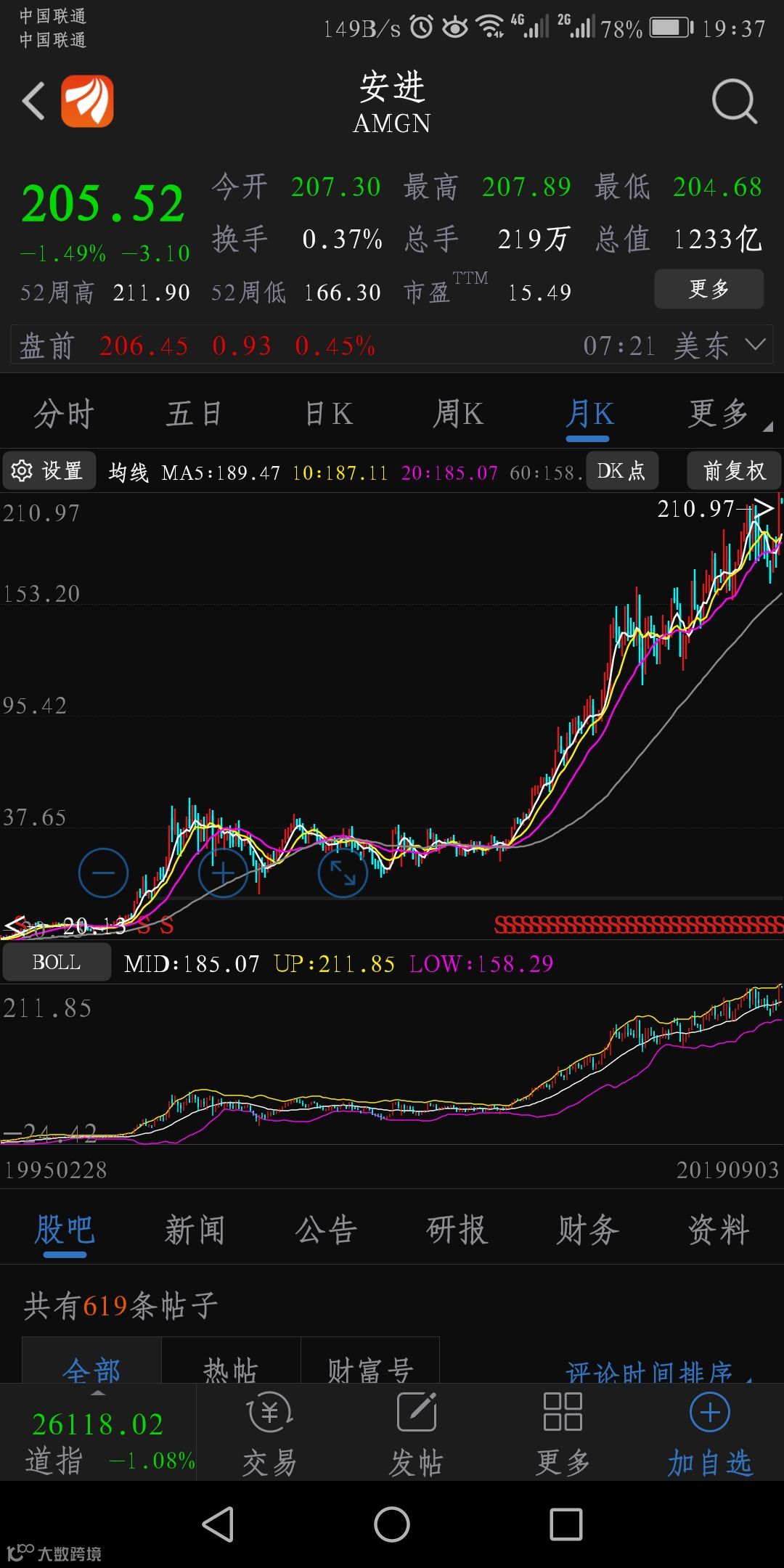Open the 财务 financials tab

pos(588,1230)
